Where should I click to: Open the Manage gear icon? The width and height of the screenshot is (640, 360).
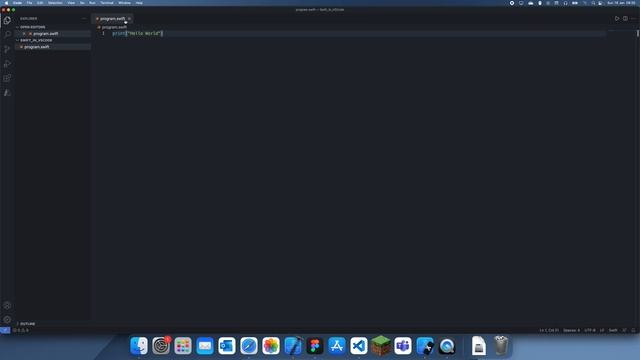7,320
